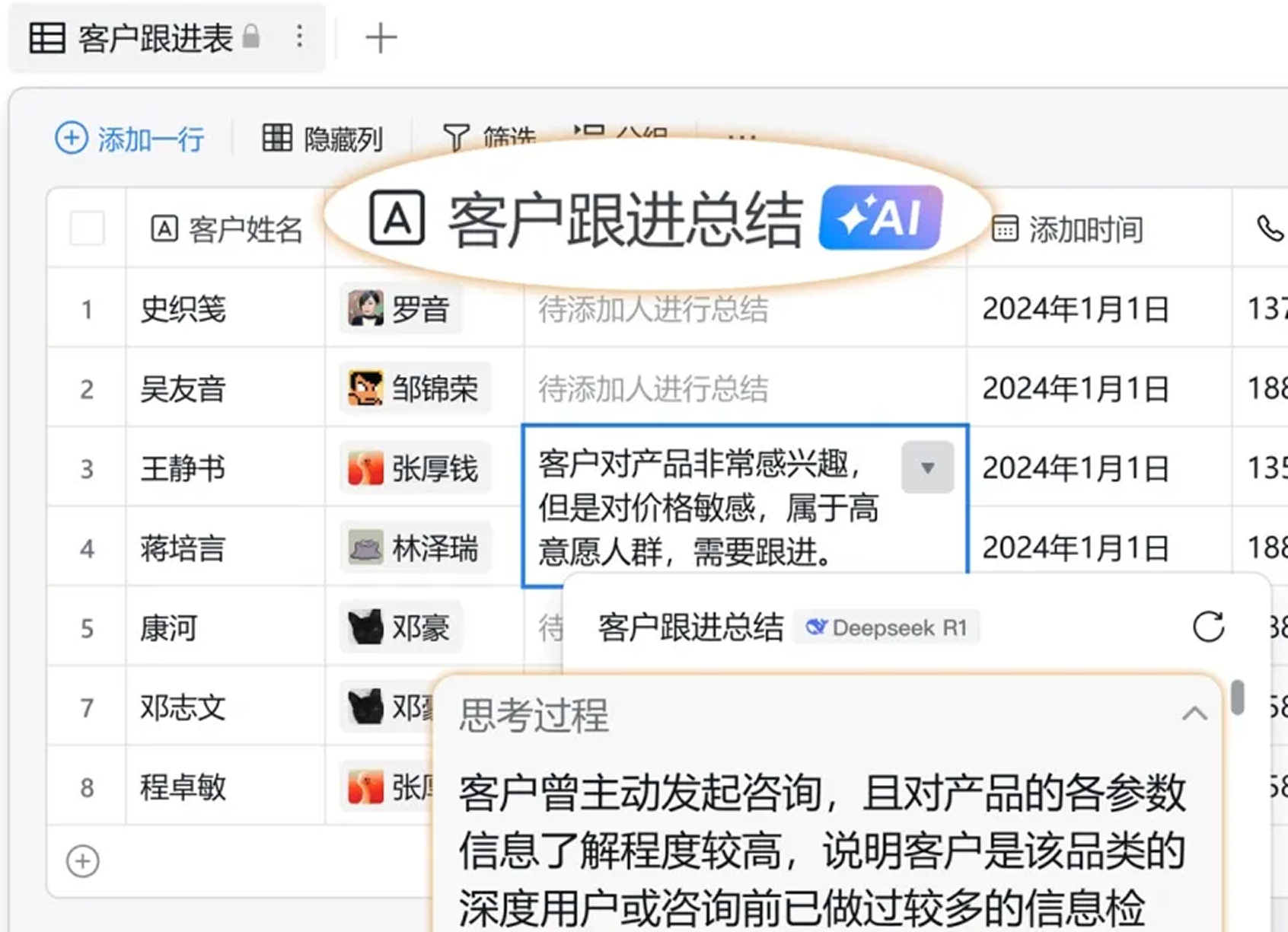Open the 客户跟进表 tab options menu
Screen dimensions: 1288x932
point(299,37)
